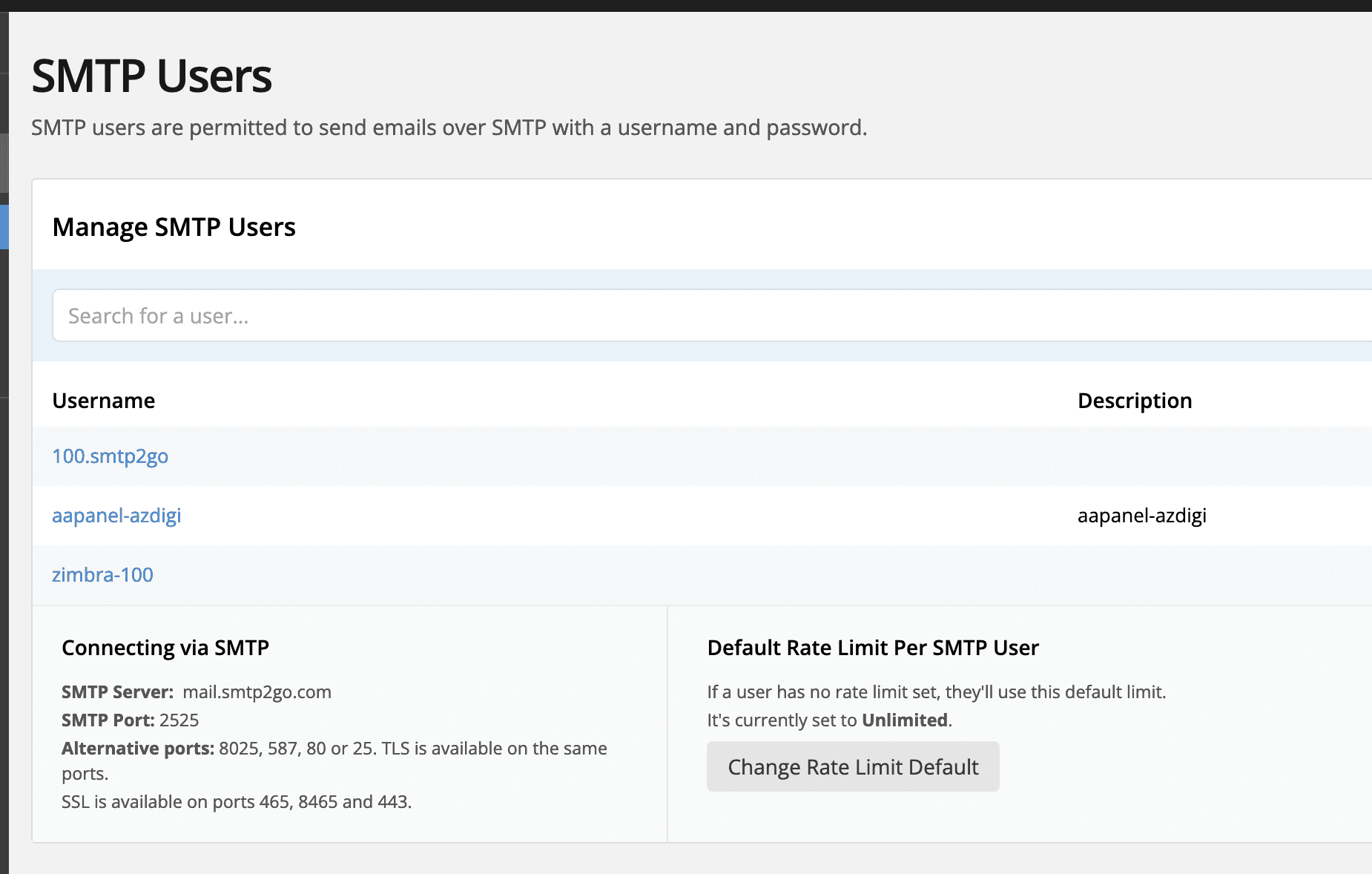Sort by the Username column header
Viewport: 1372px width, 874px height.
coord(104,401)
